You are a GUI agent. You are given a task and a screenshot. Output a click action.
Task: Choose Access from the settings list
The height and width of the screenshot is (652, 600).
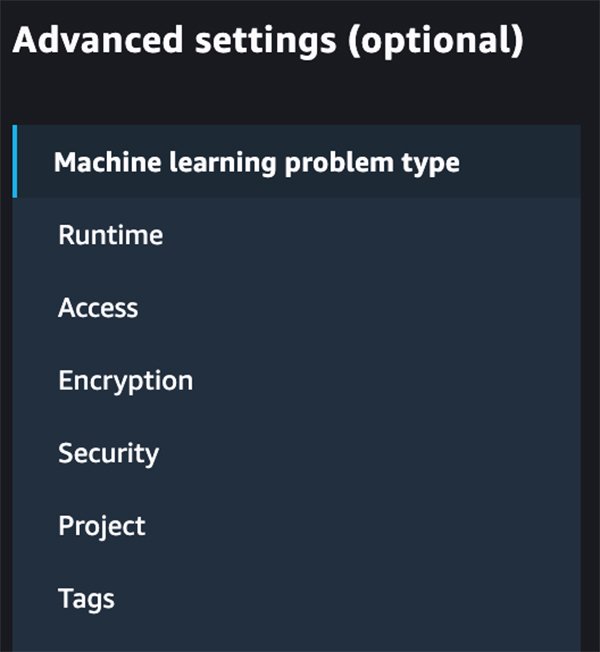[98, 308]
